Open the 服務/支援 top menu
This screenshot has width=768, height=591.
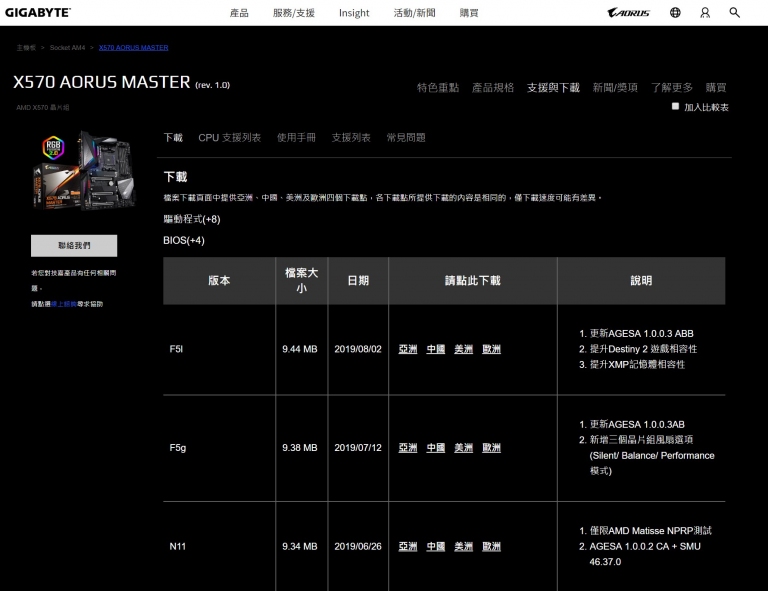293,13
